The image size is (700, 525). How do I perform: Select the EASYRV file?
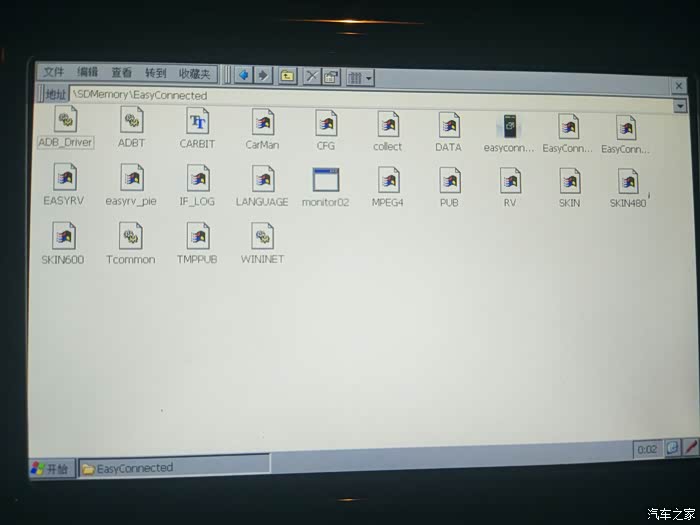pyautogui.click(x=64, y=184)
